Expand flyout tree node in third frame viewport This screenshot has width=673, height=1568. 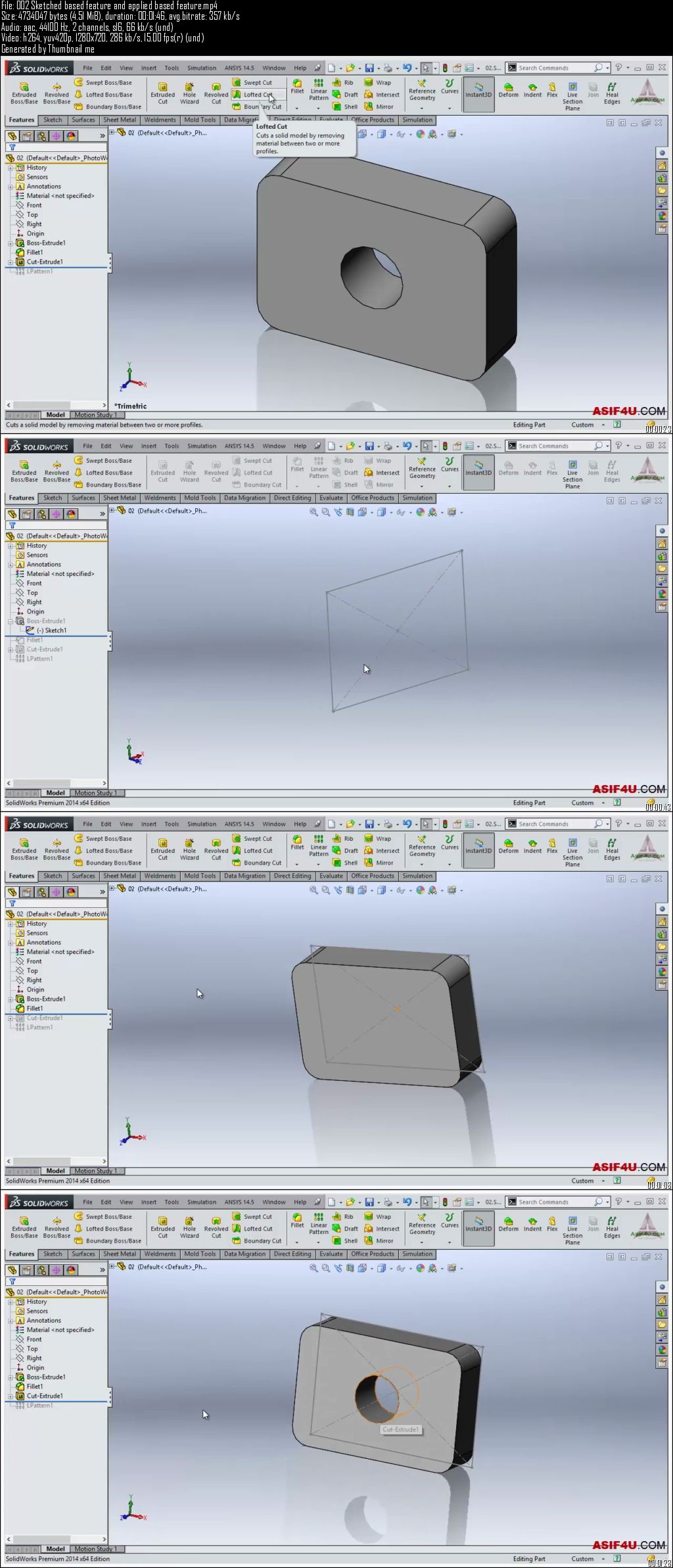(112, 888)
